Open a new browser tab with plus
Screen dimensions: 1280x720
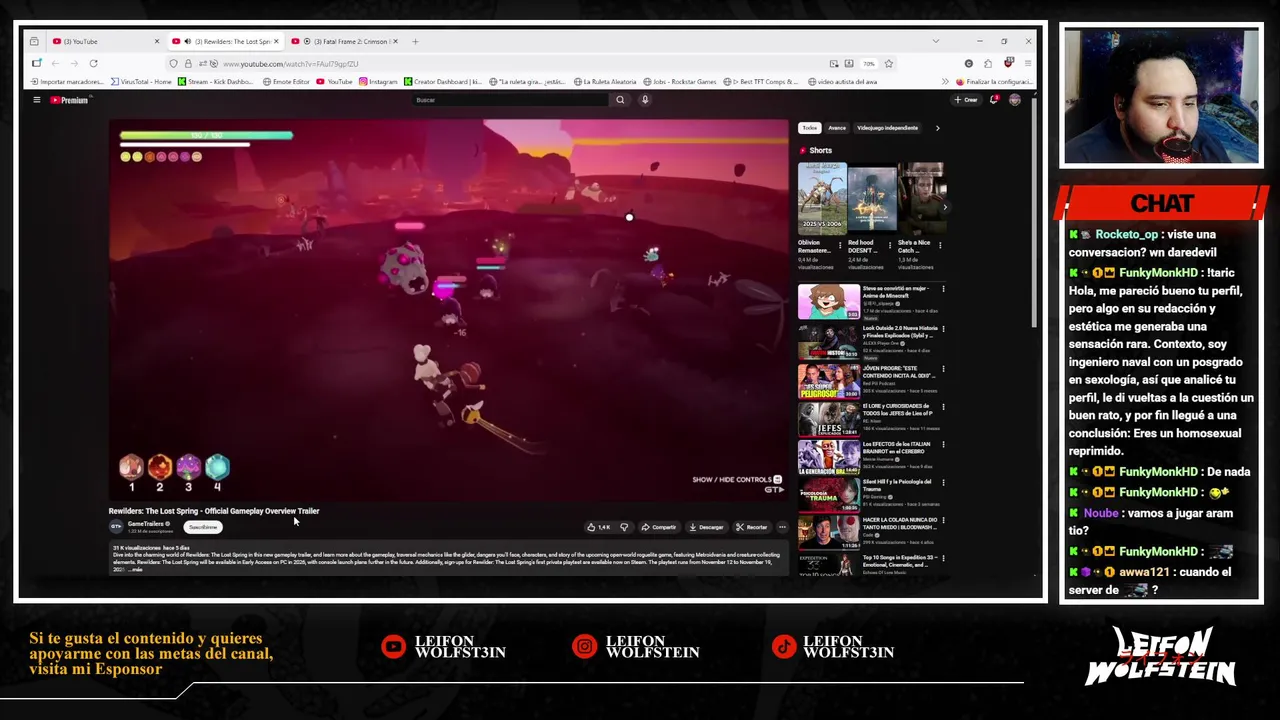click(x=416, y=41)
